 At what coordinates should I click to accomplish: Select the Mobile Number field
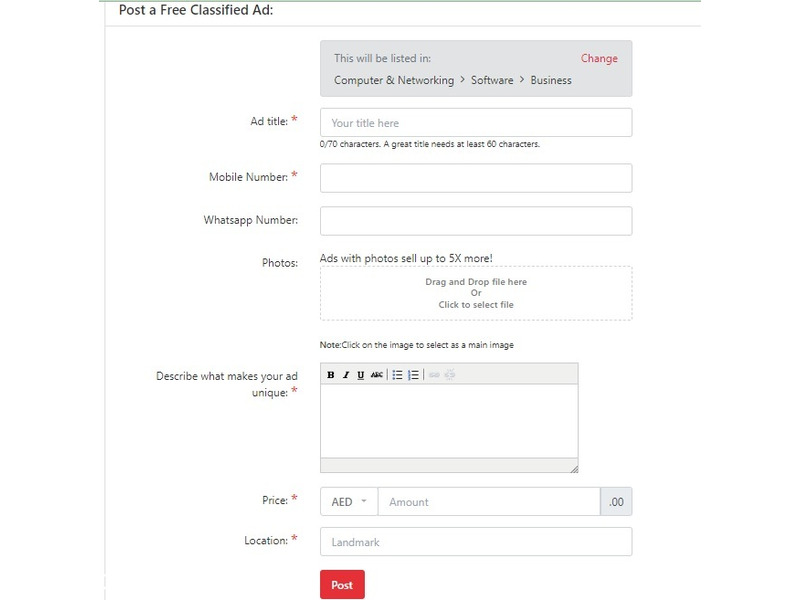[476, 178]
